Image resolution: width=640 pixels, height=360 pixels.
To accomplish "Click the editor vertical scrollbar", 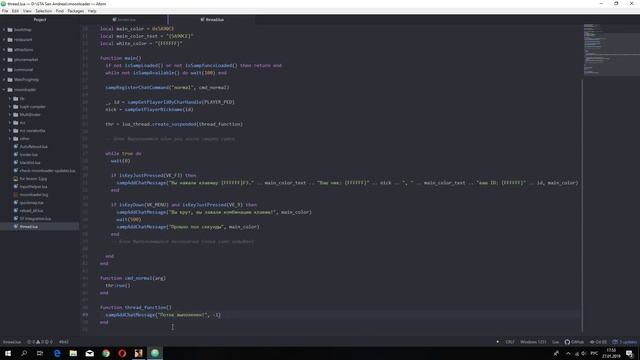I will pyautogui.click(x=582, y=206).
